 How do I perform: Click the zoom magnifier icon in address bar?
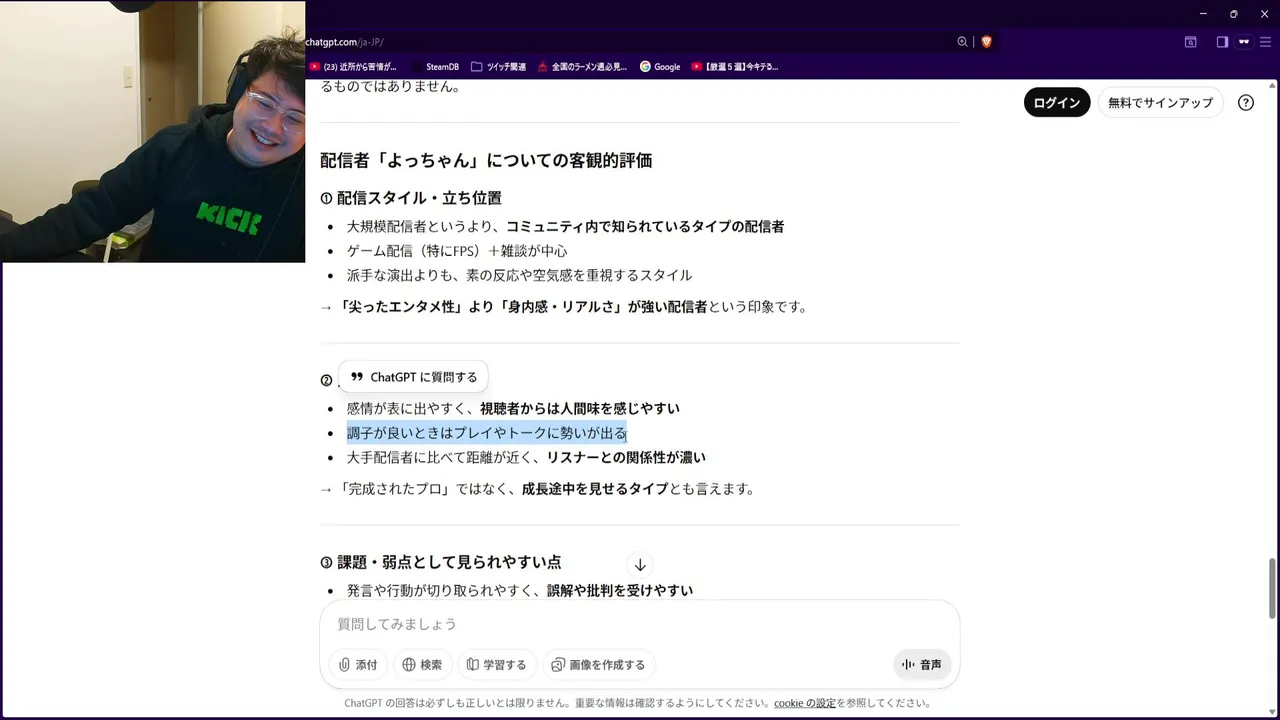point(962,42)
